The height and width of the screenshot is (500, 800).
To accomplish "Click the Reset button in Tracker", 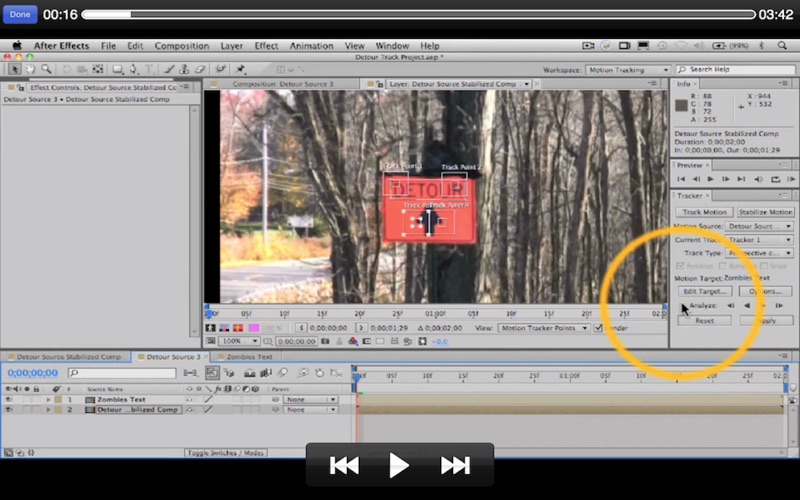I will pos(704,320).
